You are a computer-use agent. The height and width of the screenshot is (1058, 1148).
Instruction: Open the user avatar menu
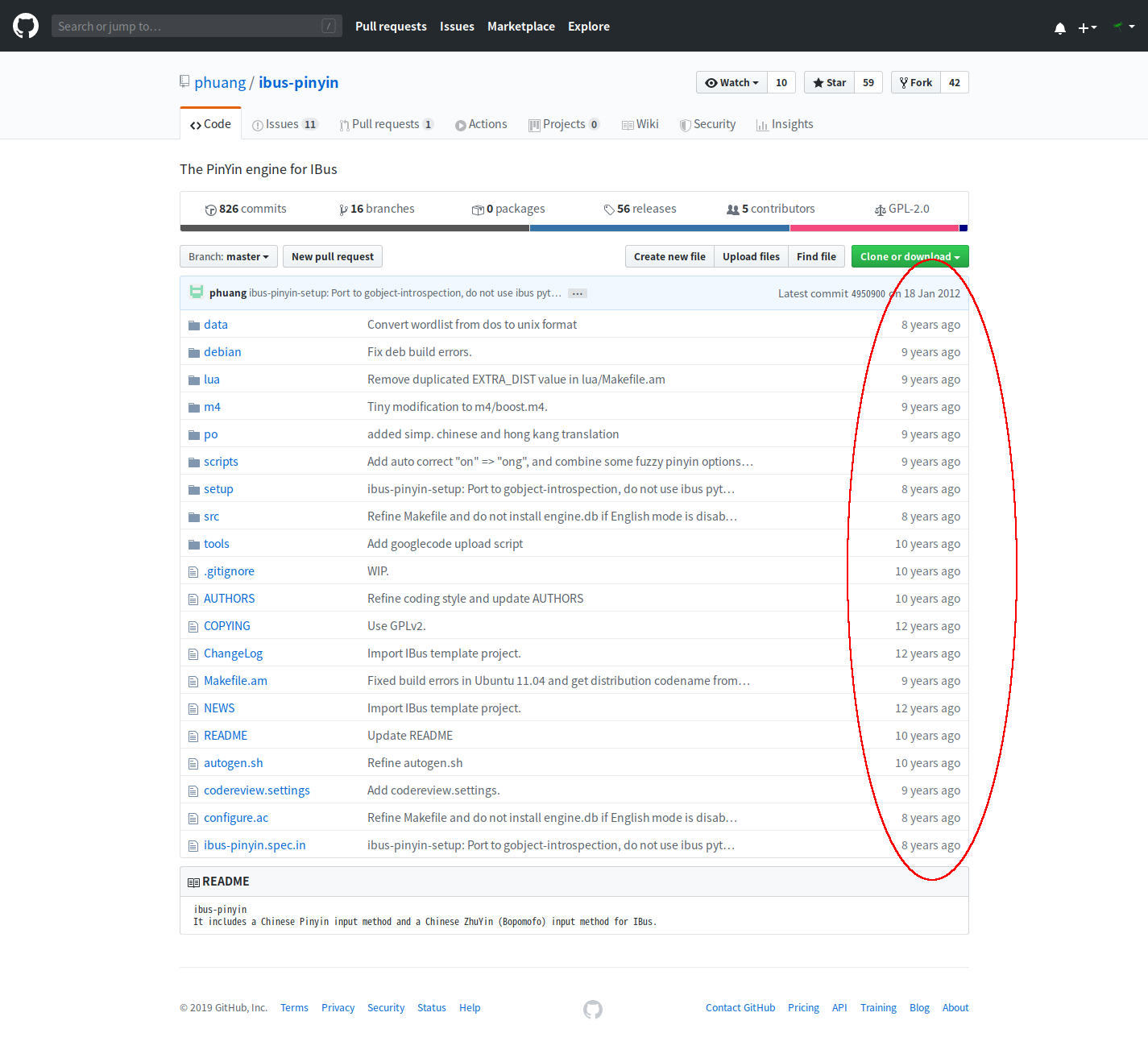pyautogui.click(x=1123, y=27)
